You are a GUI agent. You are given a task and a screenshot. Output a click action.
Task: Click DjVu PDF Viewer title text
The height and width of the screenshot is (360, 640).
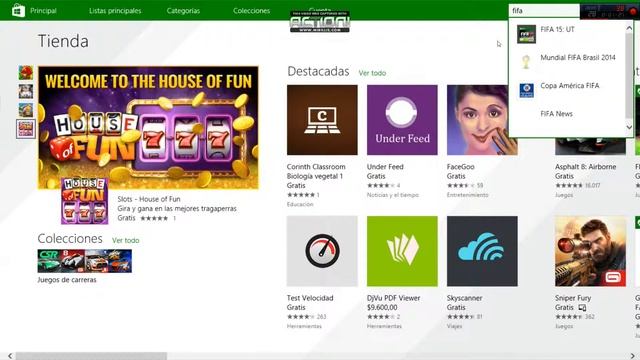(x=393, y=298)
